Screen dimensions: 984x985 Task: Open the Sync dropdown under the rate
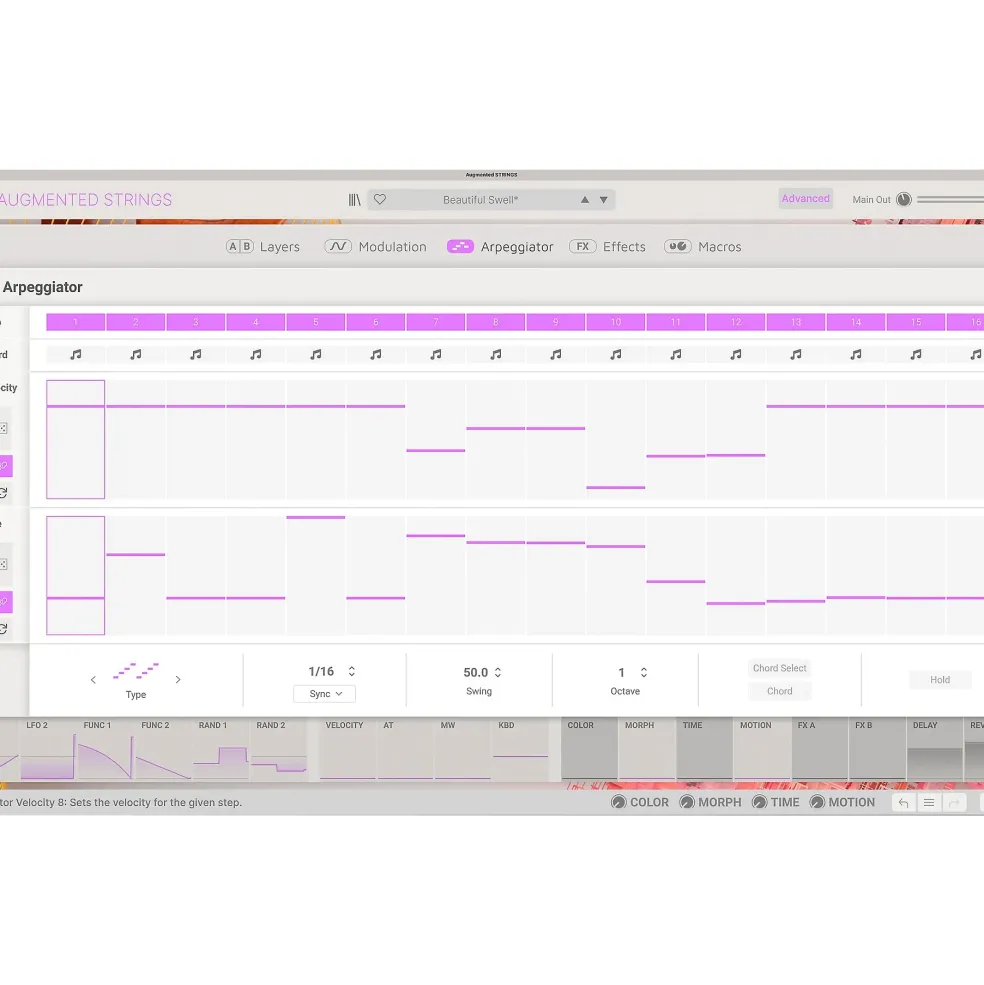pyautogui.click(x=325, y=694)
